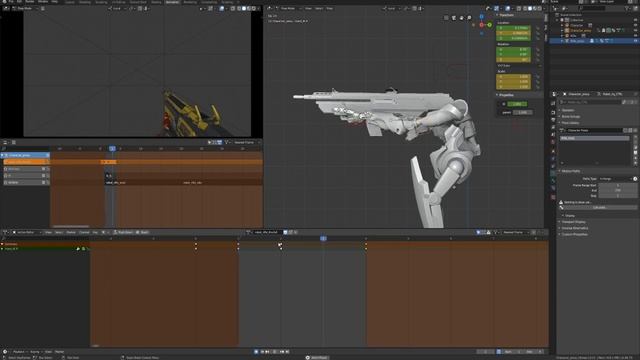Open right viewport editor type icon

pos(270,8)
